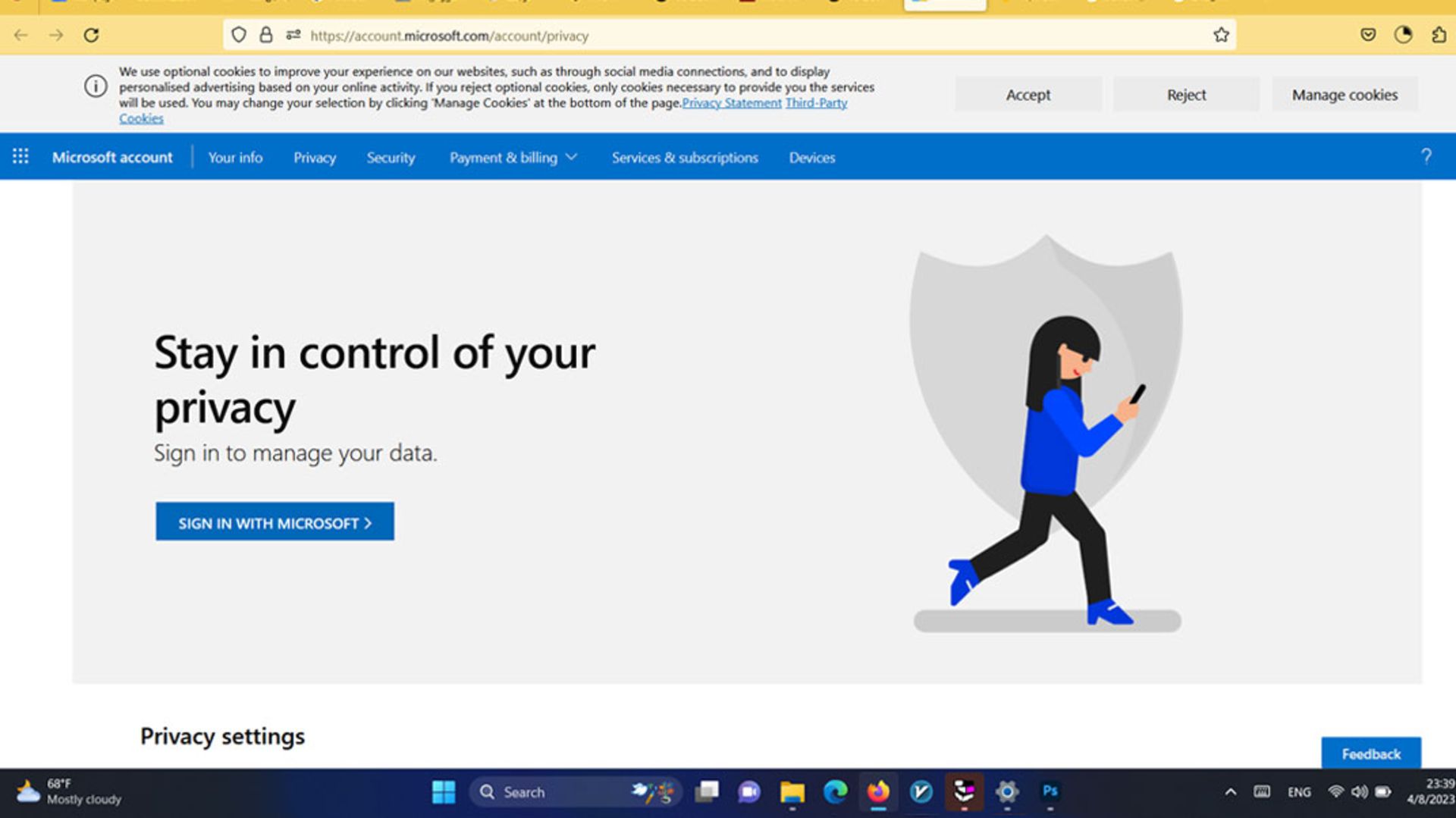1456x818 pixels.
Task: Open Photoshop from the taskbar
Action: (x=1050, y=792)
